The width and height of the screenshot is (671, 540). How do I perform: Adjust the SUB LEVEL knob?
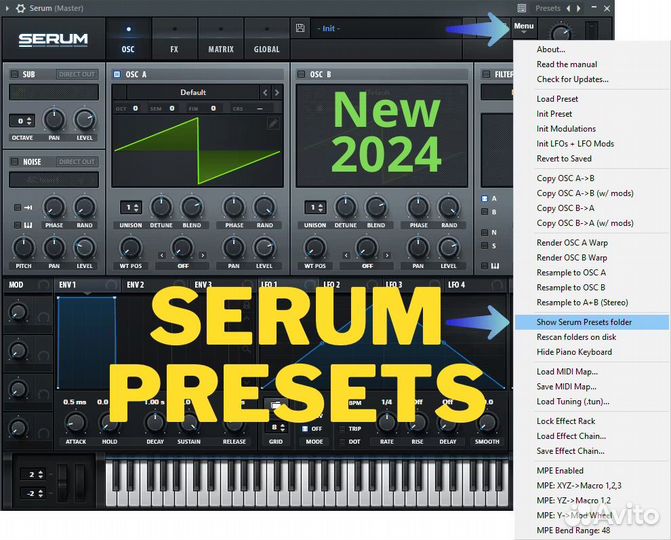tap(84, 120)
